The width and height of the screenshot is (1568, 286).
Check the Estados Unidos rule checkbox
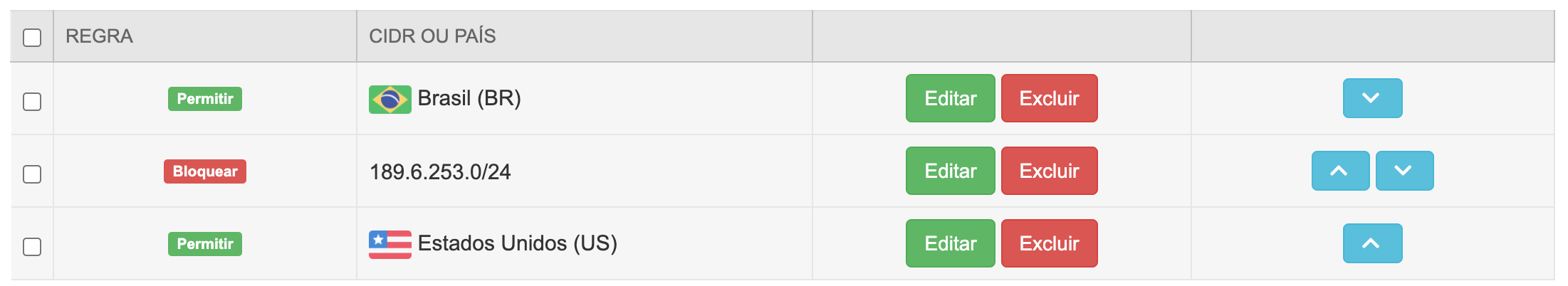(32, 247)
